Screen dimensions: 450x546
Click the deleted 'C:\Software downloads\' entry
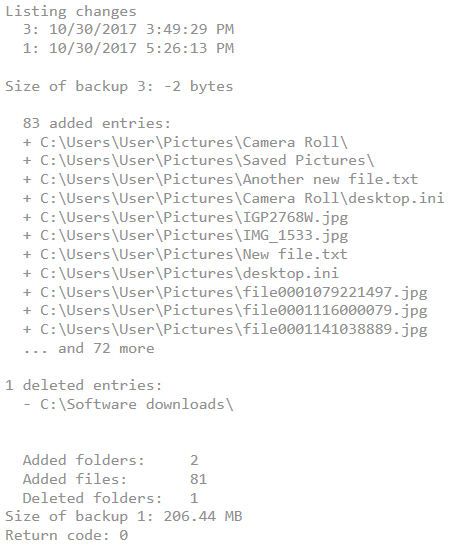click(128, 405)
